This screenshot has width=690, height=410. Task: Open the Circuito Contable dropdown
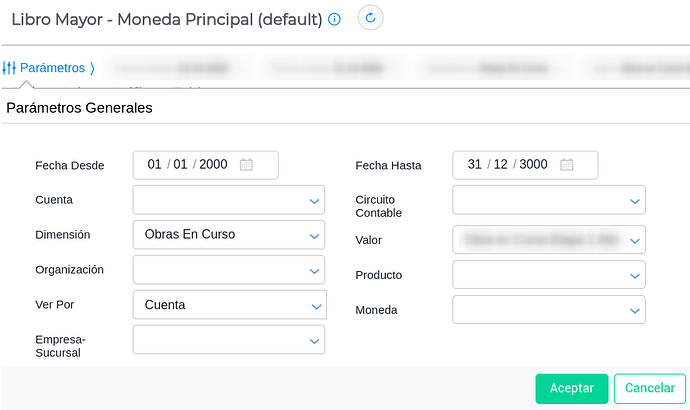(549, 200)
